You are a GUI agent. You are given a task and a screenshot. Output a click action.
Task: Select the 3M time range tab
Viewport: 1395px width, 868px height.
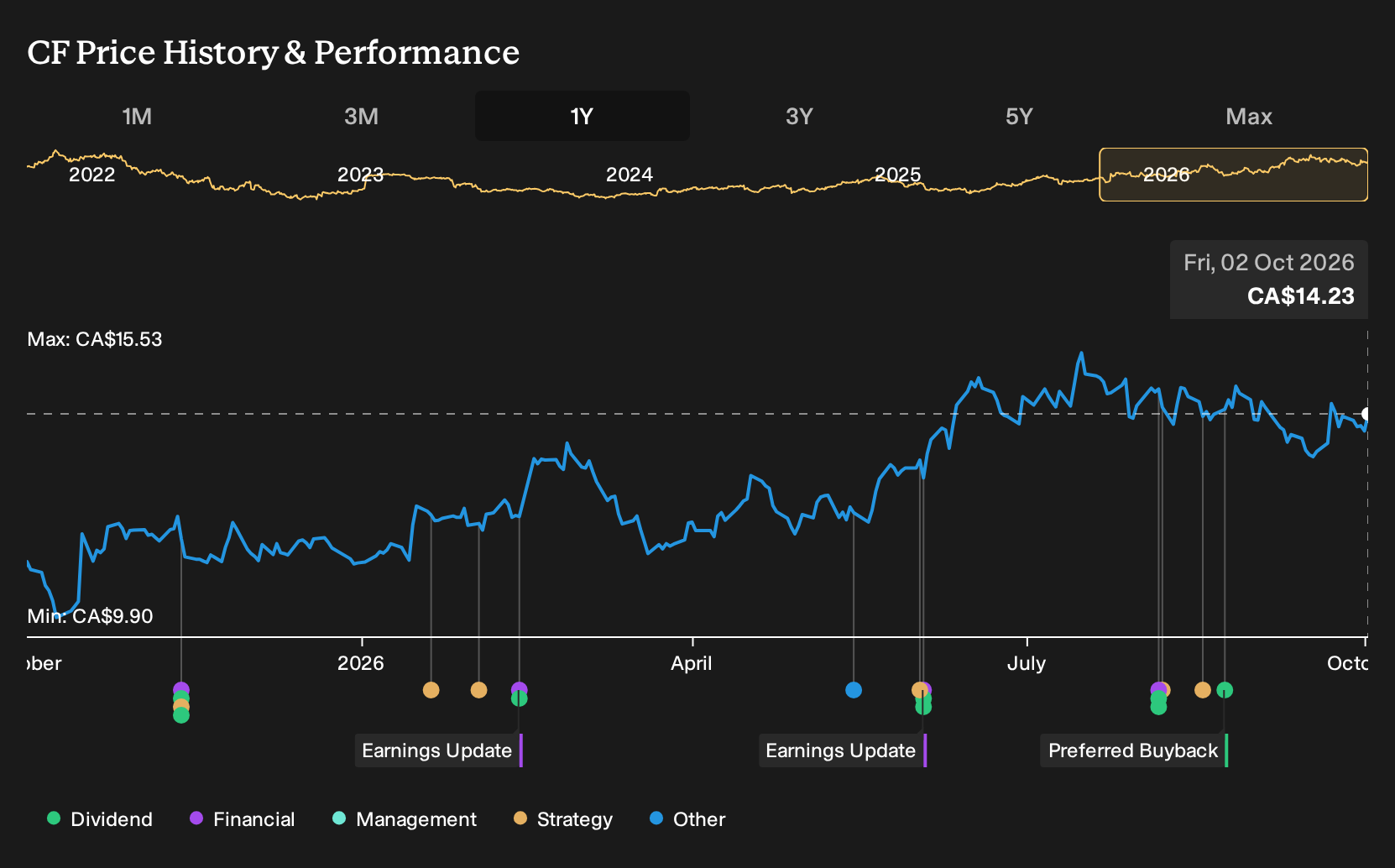coord(361,116)
